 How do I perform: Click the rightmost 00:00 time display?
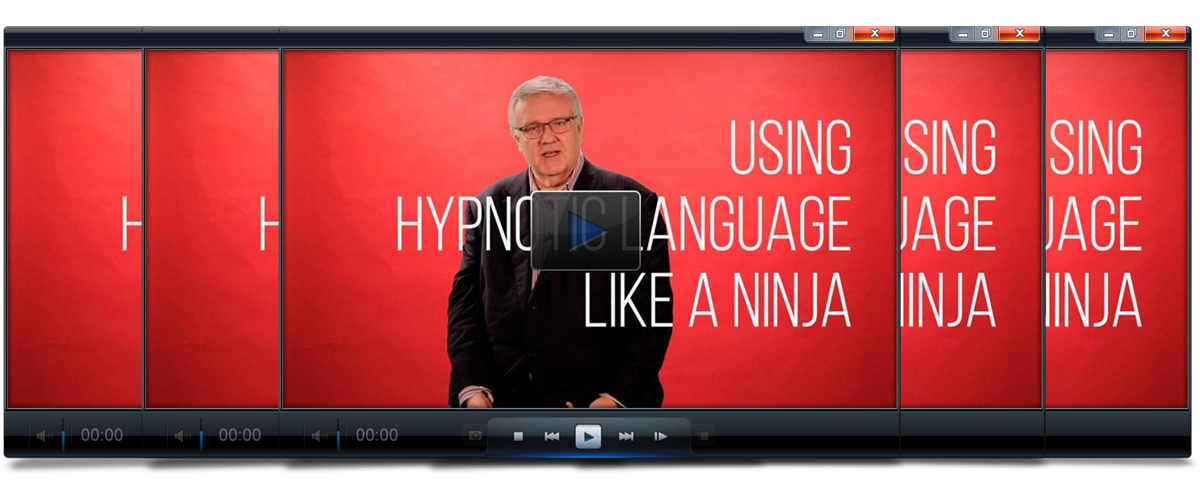point(377,436)
